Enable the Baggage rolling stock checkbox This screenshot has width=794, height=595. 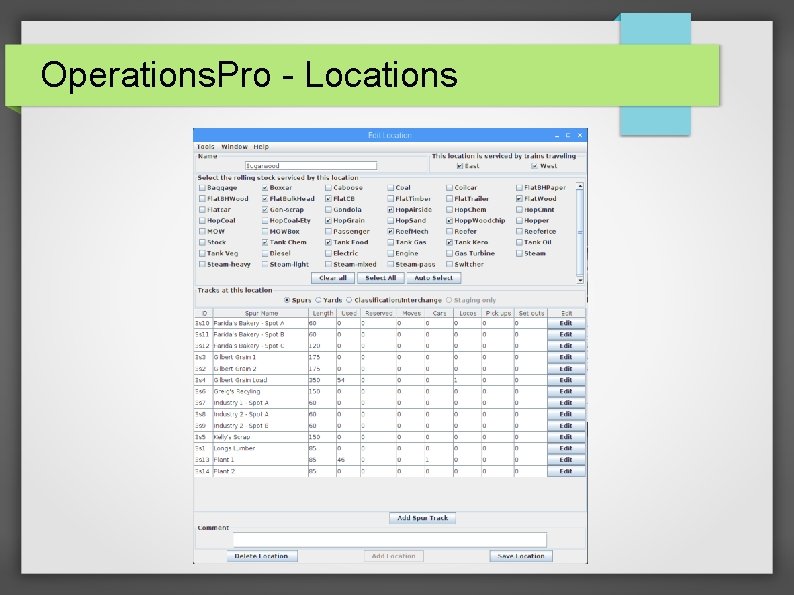203,188
